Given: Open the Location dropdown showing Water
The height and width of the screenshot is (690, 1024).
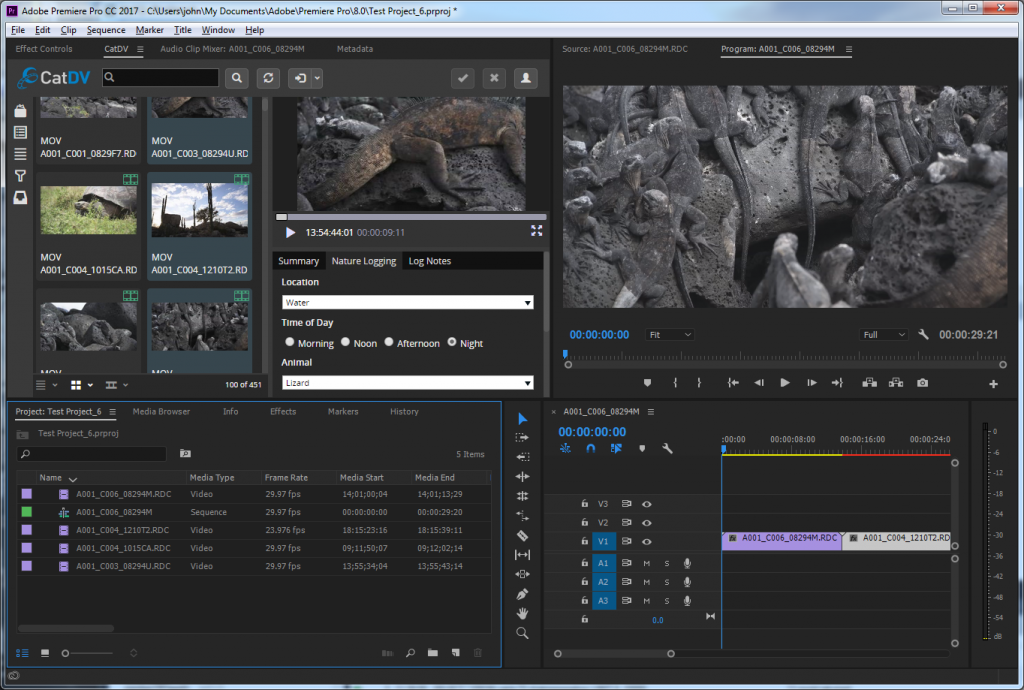Looking at the screenshot, I should (x=408, y=302).
